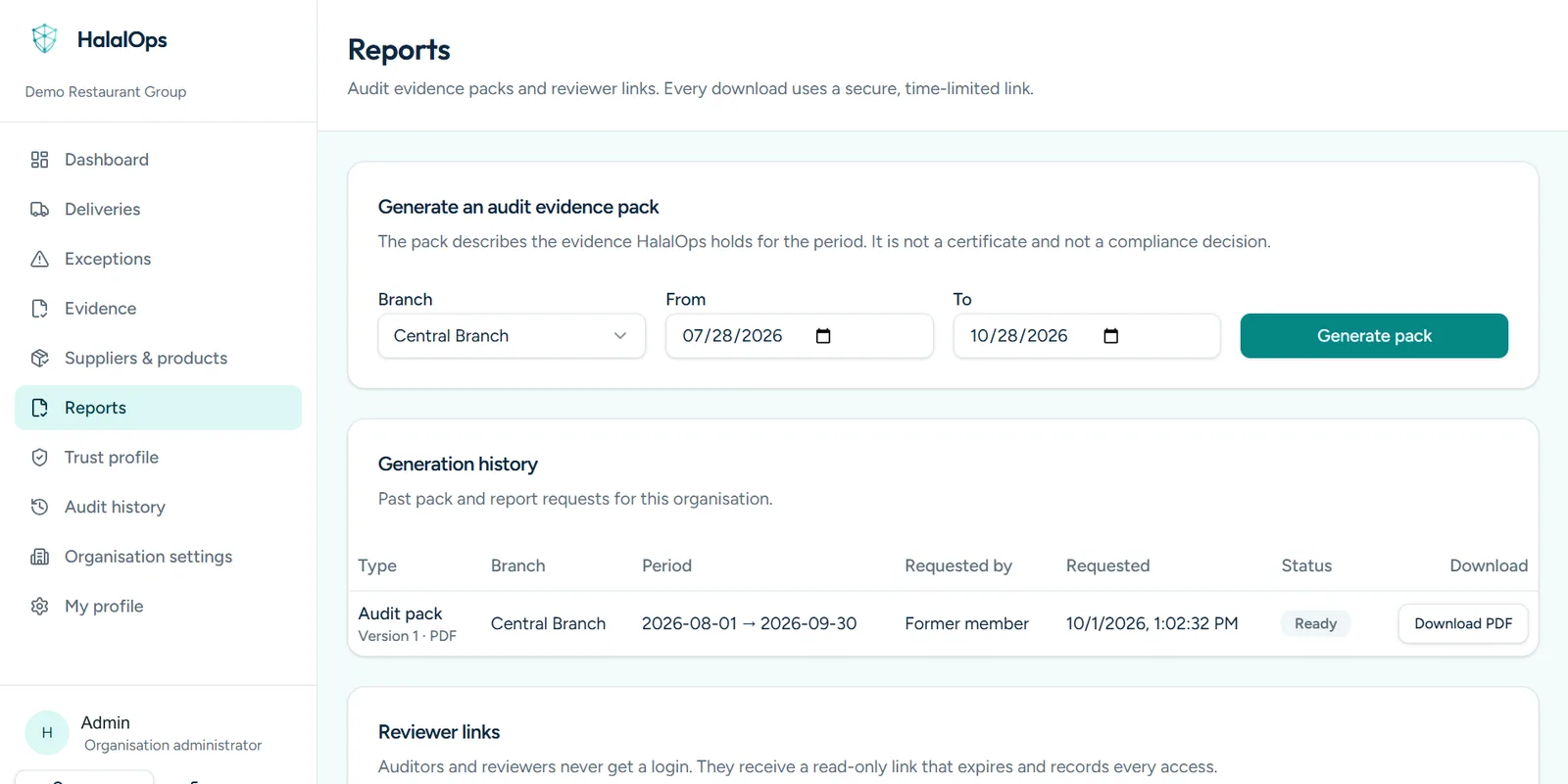Open Suppliers & products page
This screenshot has height=784, width=1568.
pyautogui.click(x=158, y=359)
